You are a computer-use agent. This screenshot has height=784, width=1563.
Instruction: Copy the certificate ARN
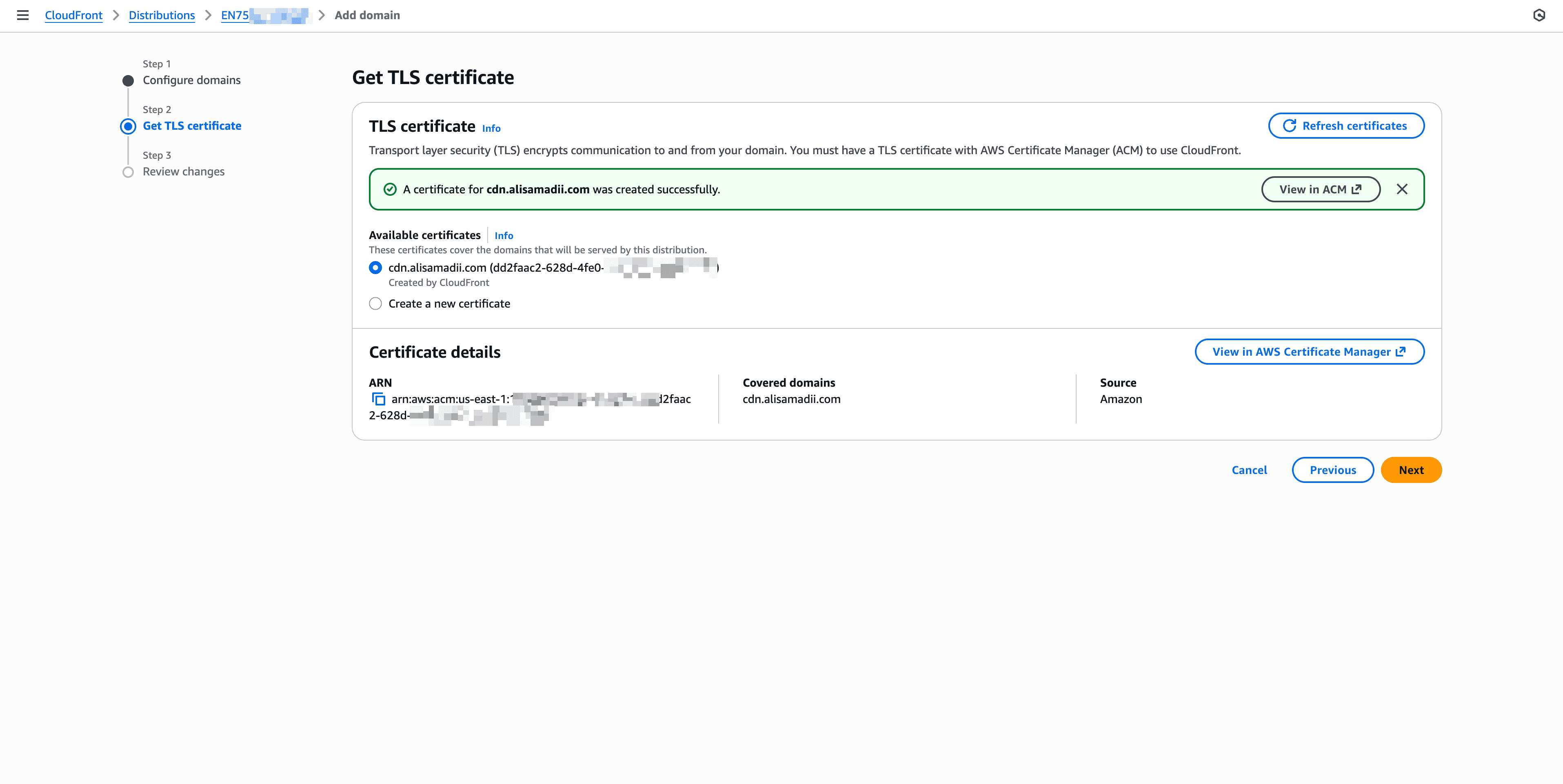click(x=378, y=399)
